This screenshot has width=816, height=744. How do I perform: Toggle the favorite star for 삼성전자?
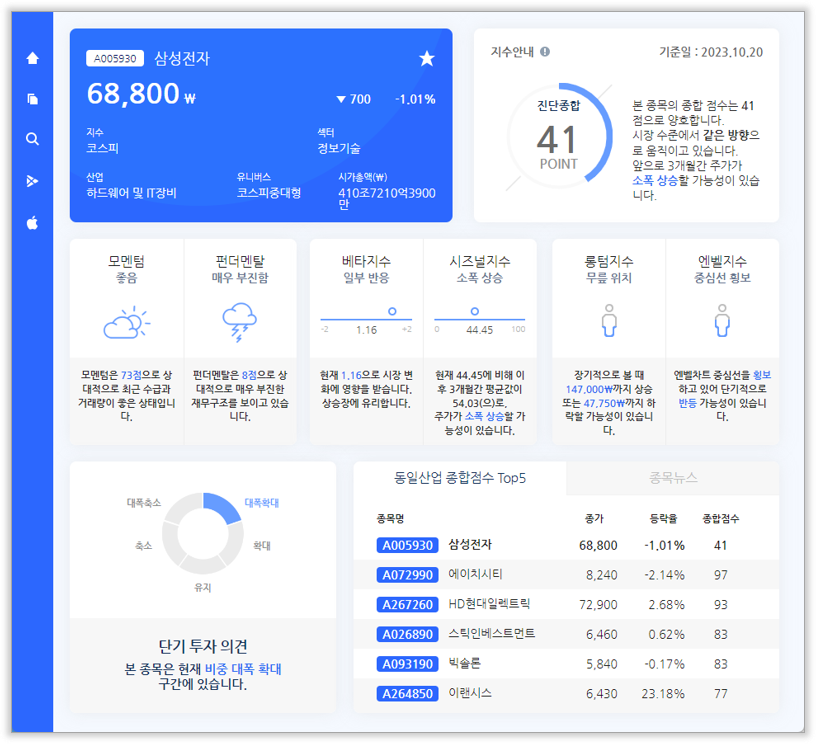(427, 59)
